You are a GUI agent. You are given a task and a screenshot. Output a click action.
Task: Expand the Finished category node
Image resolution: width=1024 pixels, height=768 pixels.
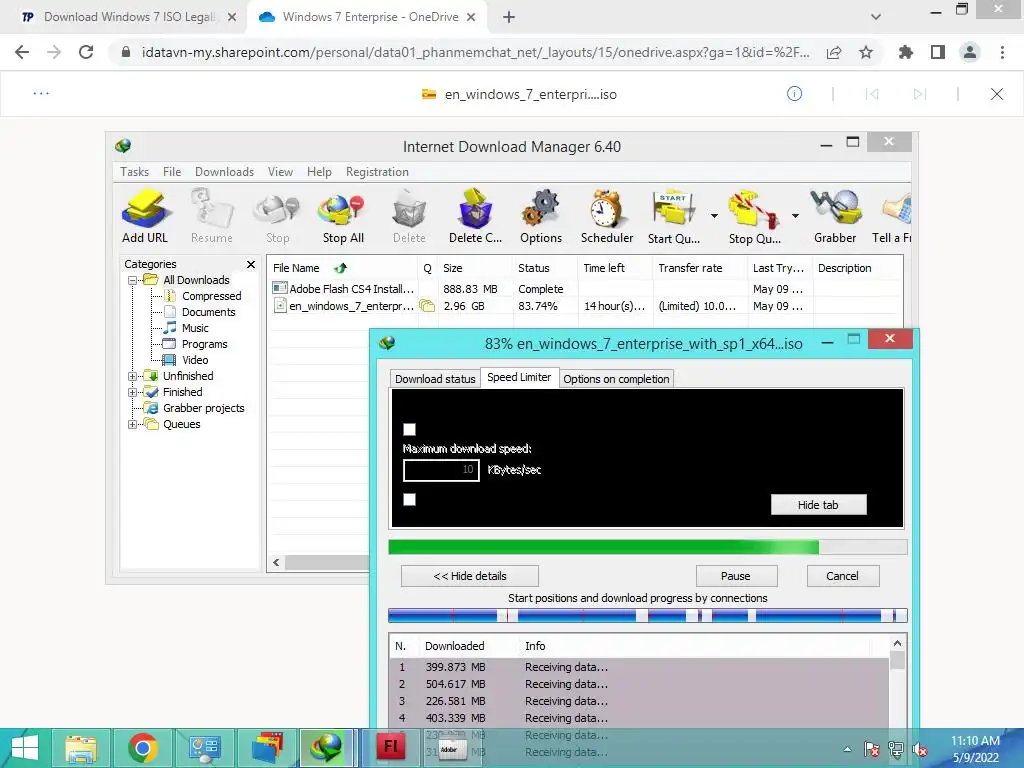tap(133, 392)
